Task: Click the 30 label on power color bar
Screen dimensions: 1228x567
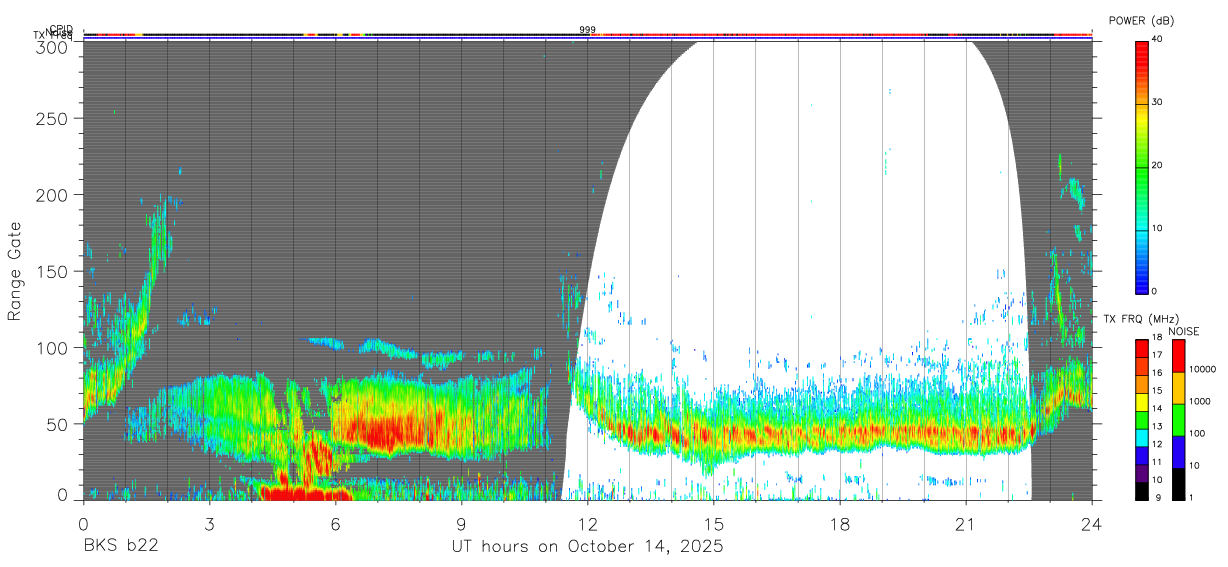Action: (1157, 102)
